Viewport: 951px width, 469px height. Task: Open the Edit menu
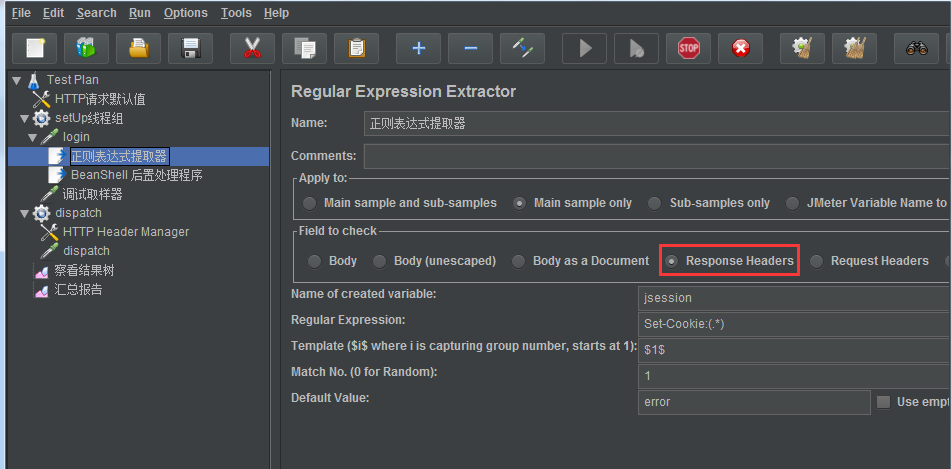(53, 13)
